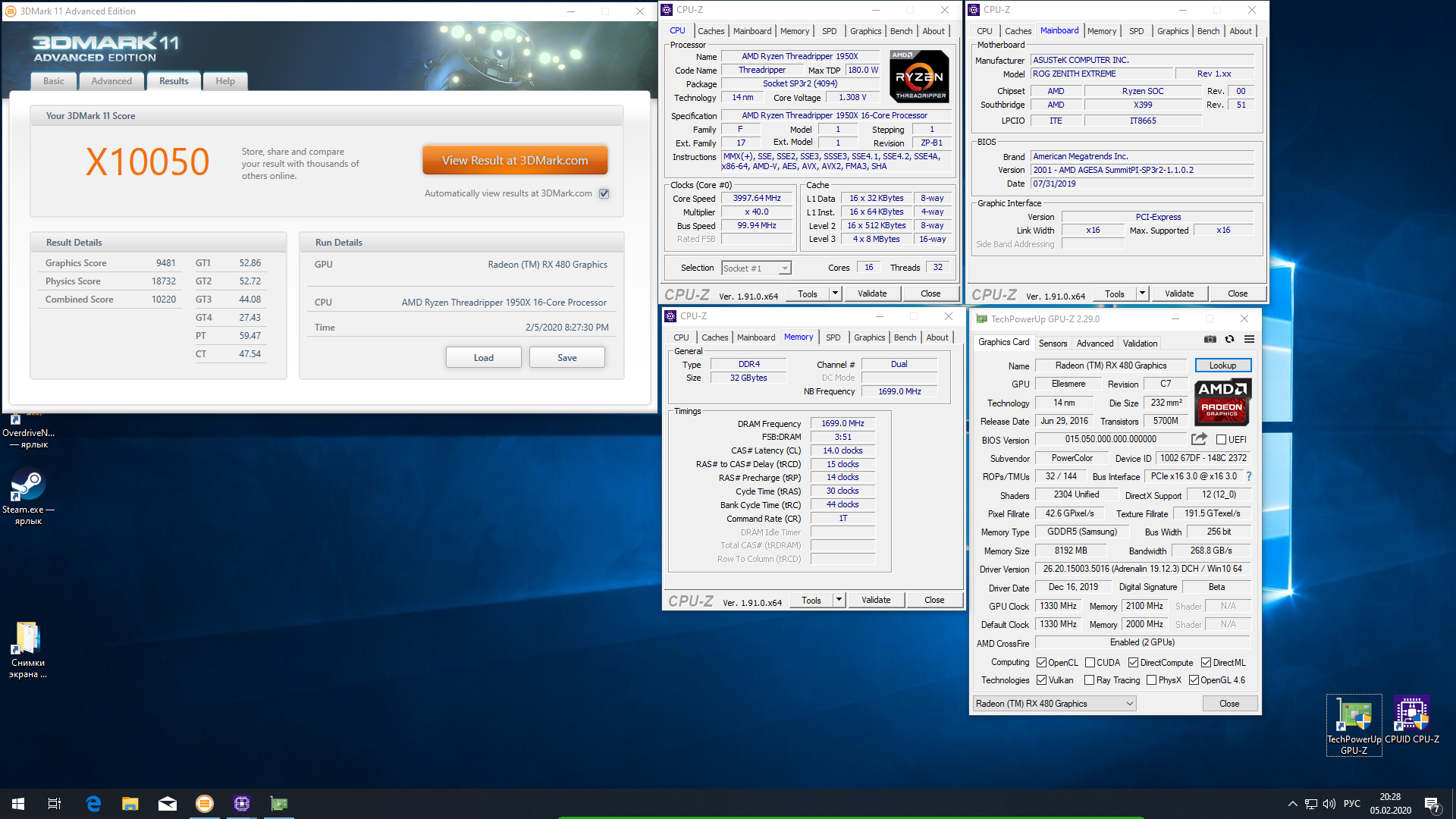Click GPU-Z refresh icon
The width and height of the screenshot is (1456, 819).
tap(1229, 339)
